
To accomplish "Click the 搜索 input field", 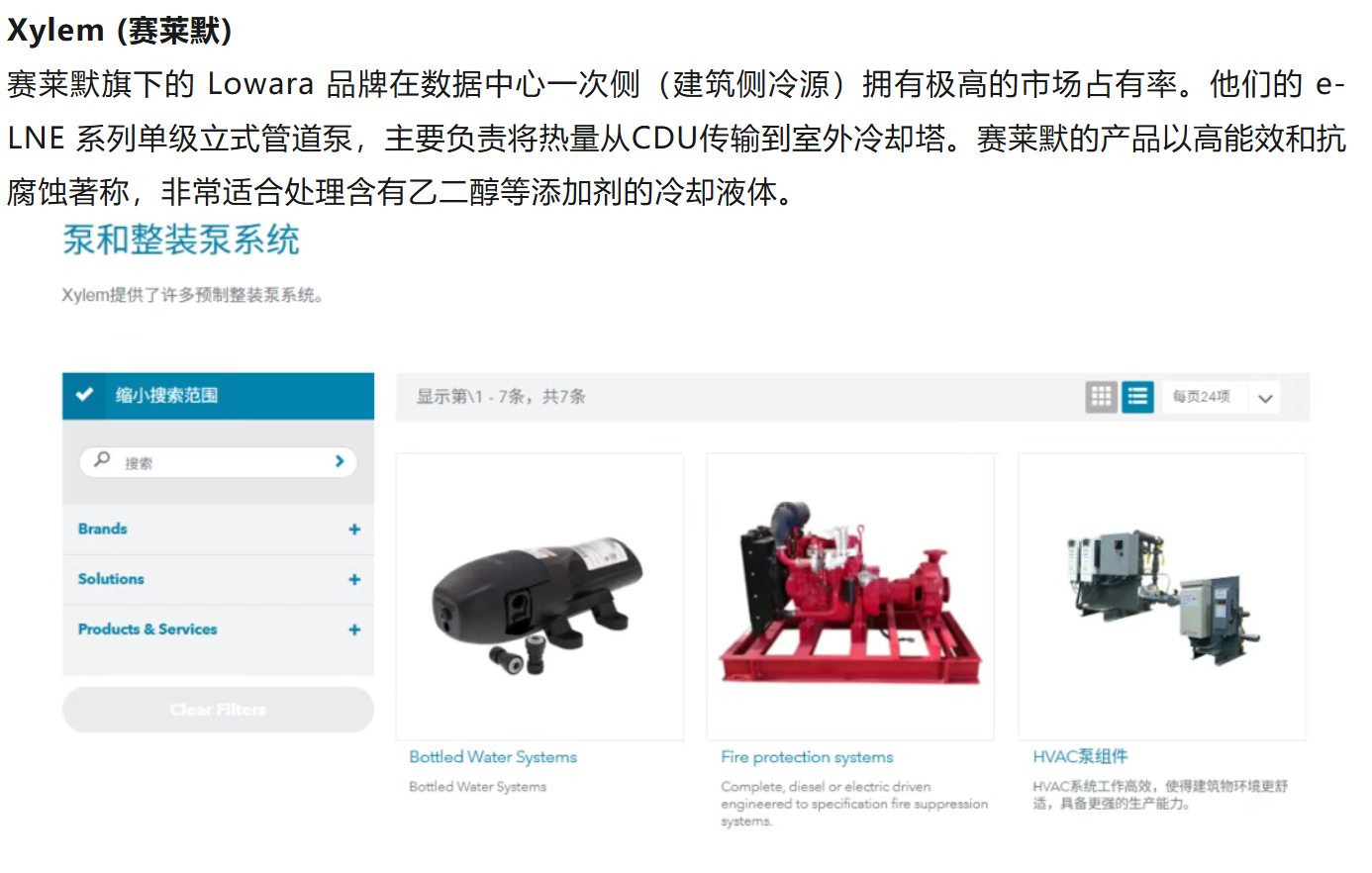I will [x=218, y=462].
